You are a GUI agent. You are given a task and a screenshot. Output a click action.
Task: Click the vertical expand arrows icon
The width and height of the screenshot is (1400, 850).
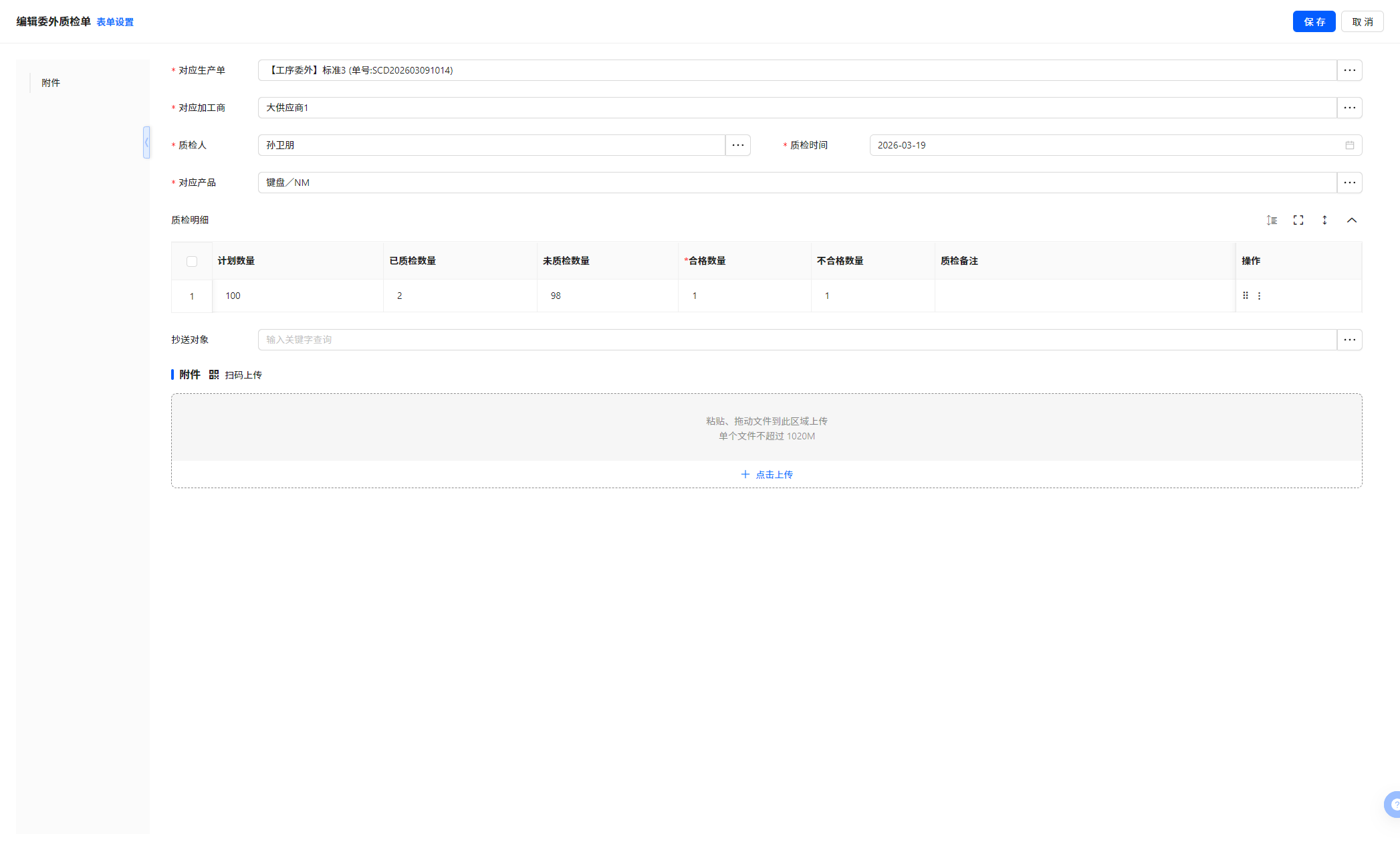(1324, 220)
